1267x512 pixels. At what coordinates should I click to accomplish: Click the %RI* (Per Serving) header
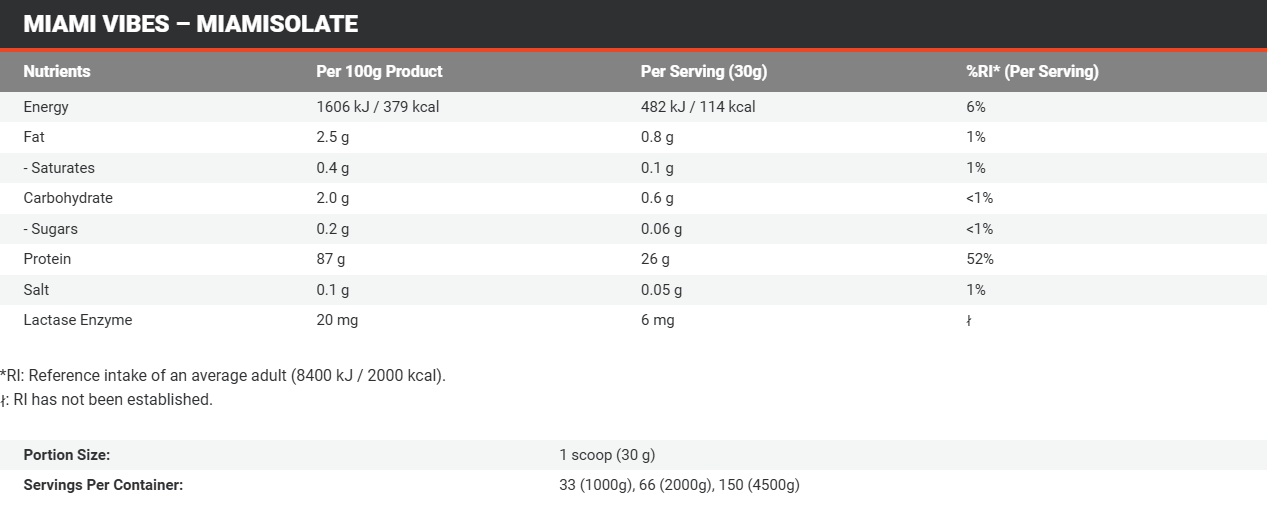tap(1032, 72)
